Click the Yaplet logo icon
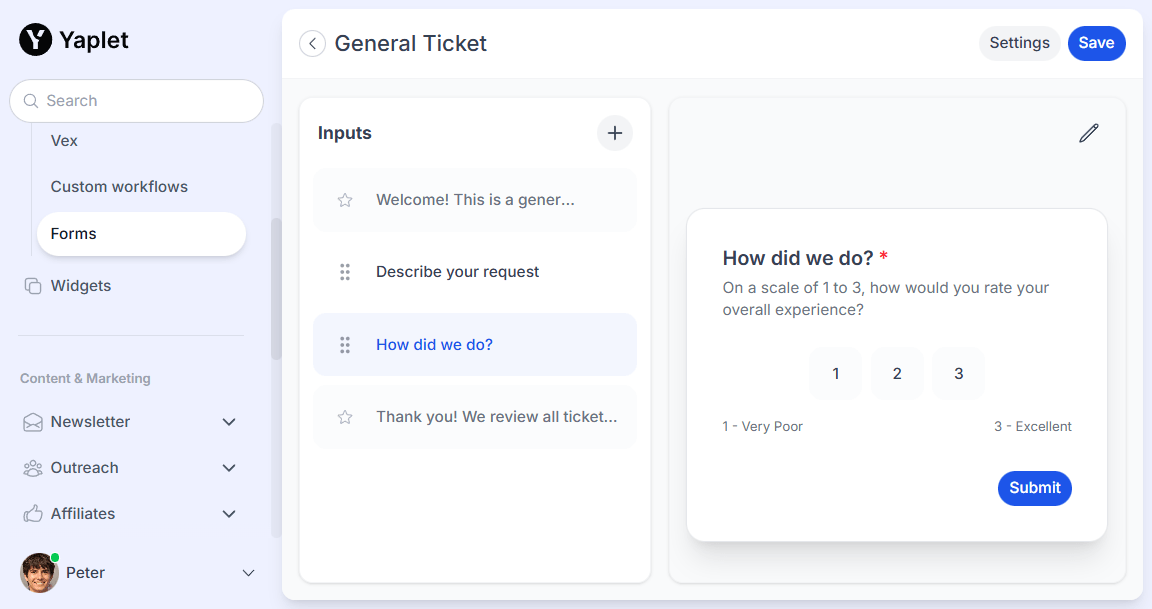Screen dimensions: 1152x609 [x=35, y=40]
